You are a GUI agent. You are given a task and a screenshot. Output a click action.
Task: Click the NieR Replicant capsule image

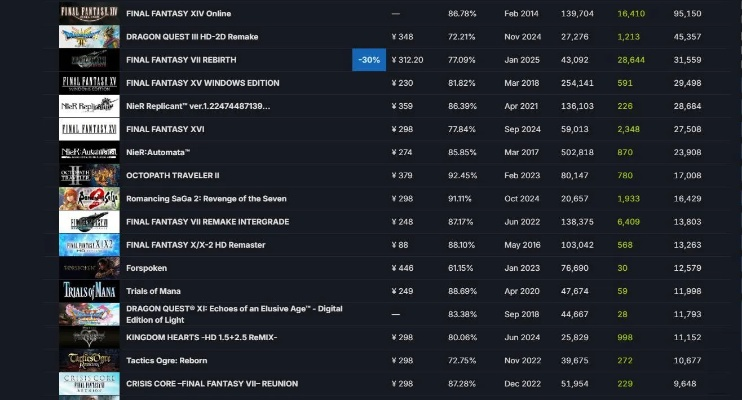pyautogui.click(x=89, y=106)
